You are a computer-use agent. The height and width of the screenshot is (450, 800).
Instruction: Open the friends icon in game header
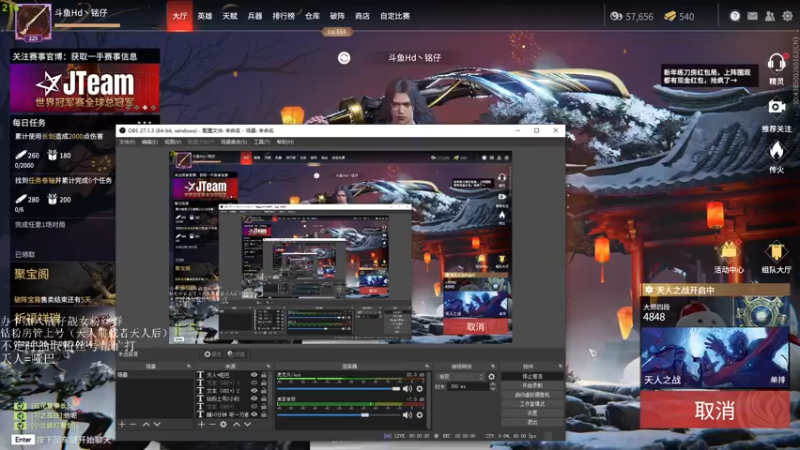click(770, 16)
